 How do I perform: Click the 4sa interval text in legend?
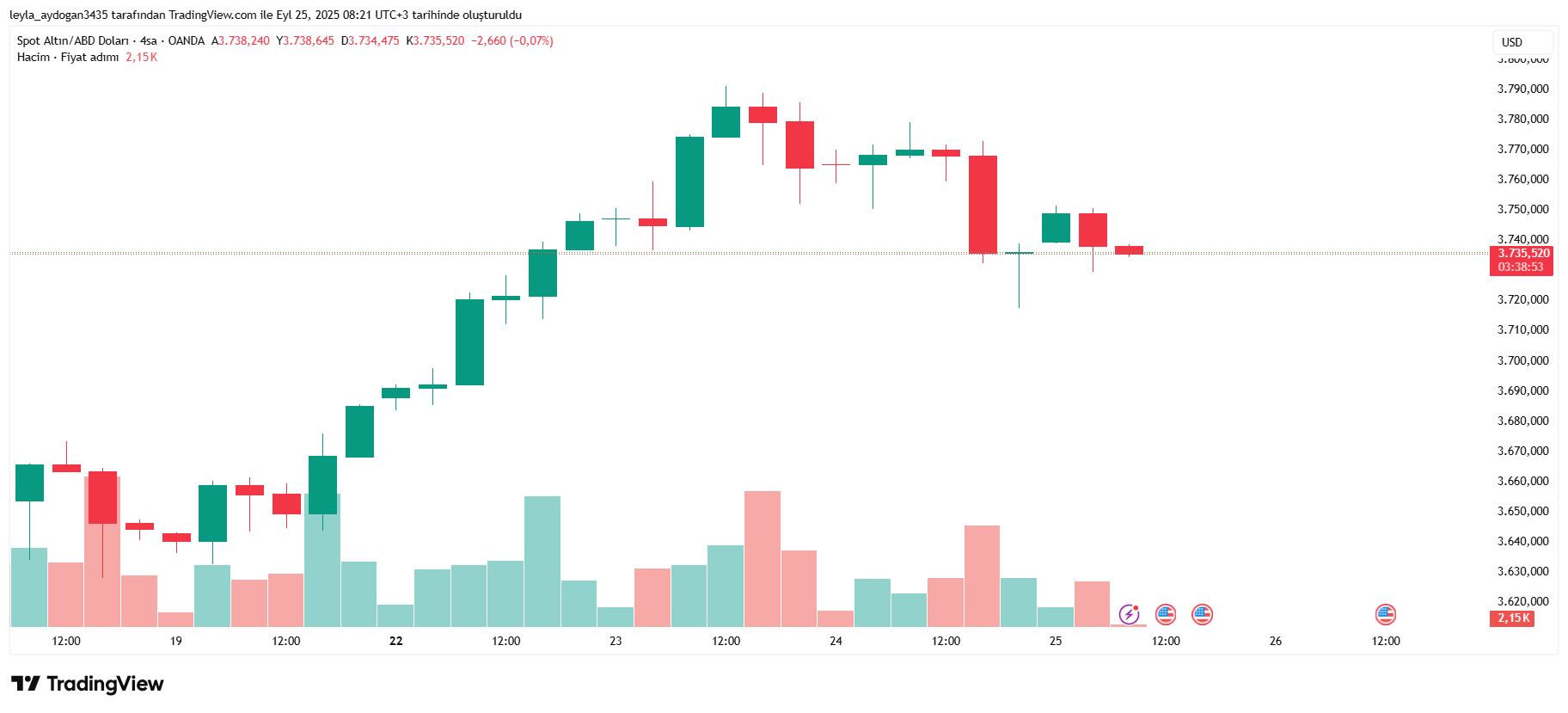coord(149,40)
